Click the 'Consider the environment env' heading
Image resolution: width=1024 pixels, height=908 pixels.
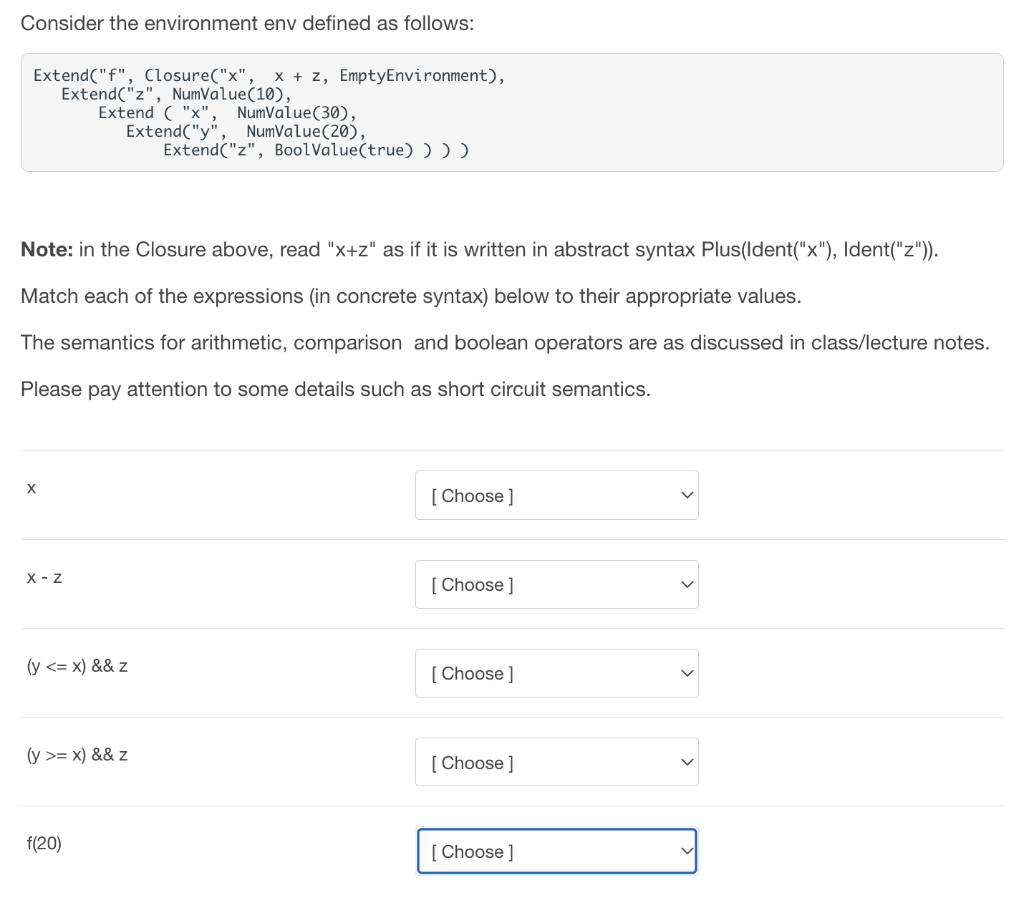click(248, 24)
